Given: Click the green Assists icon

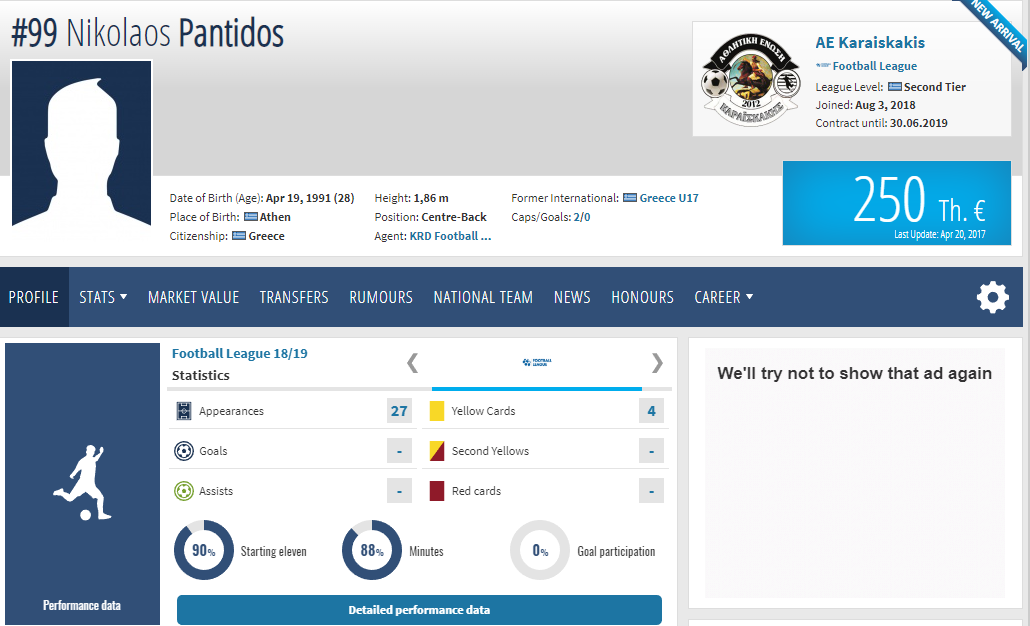Looking at the screenshot, I should click(x=184, y=491).
